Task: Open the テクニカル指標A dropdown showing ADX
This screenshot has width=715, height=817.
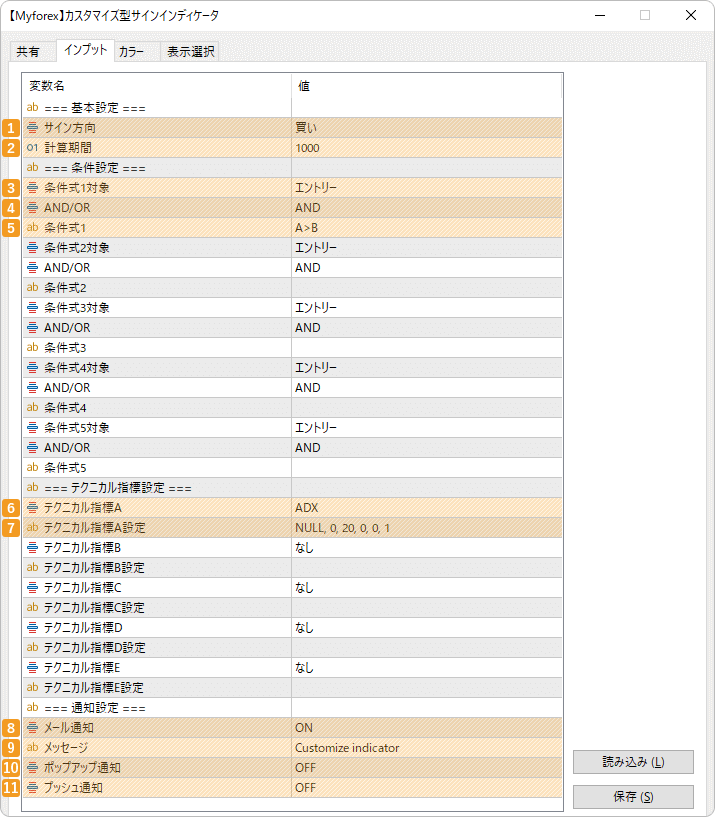Action: [x=426, y=508]
